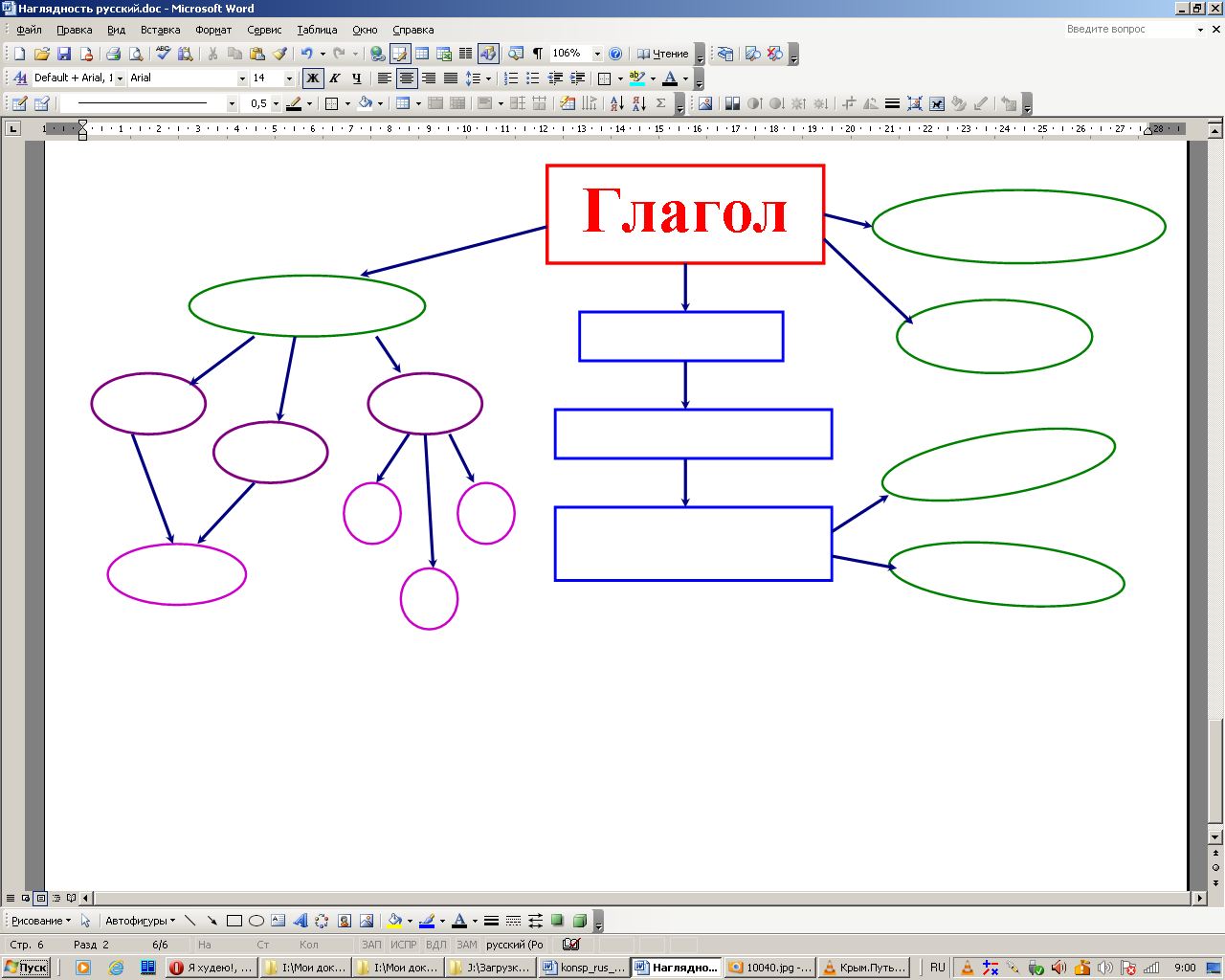Open the Файл menu
1225x980 pixels.
[29, 30]
